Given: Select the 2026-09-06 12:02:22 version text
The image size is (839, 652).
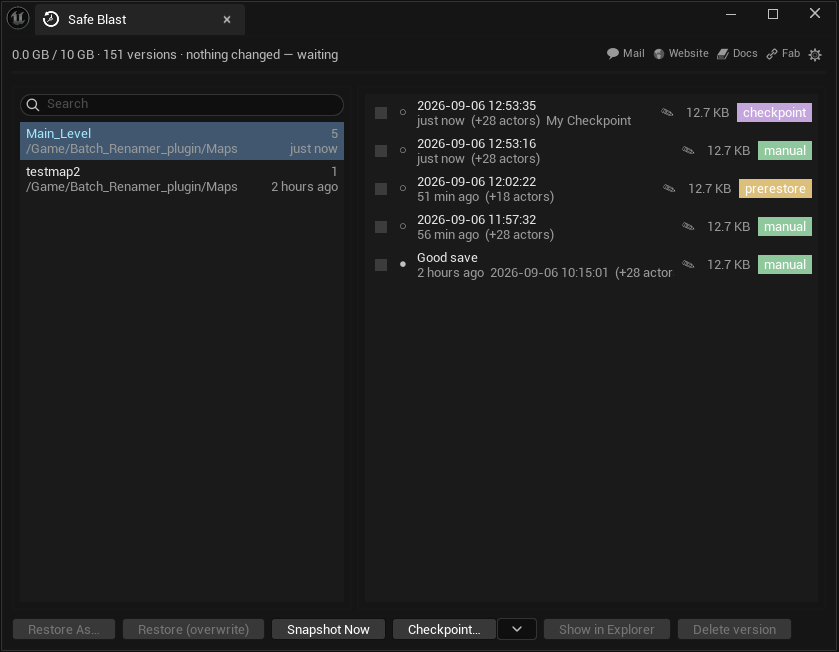Looking at the screenshot, I should 476,182.
